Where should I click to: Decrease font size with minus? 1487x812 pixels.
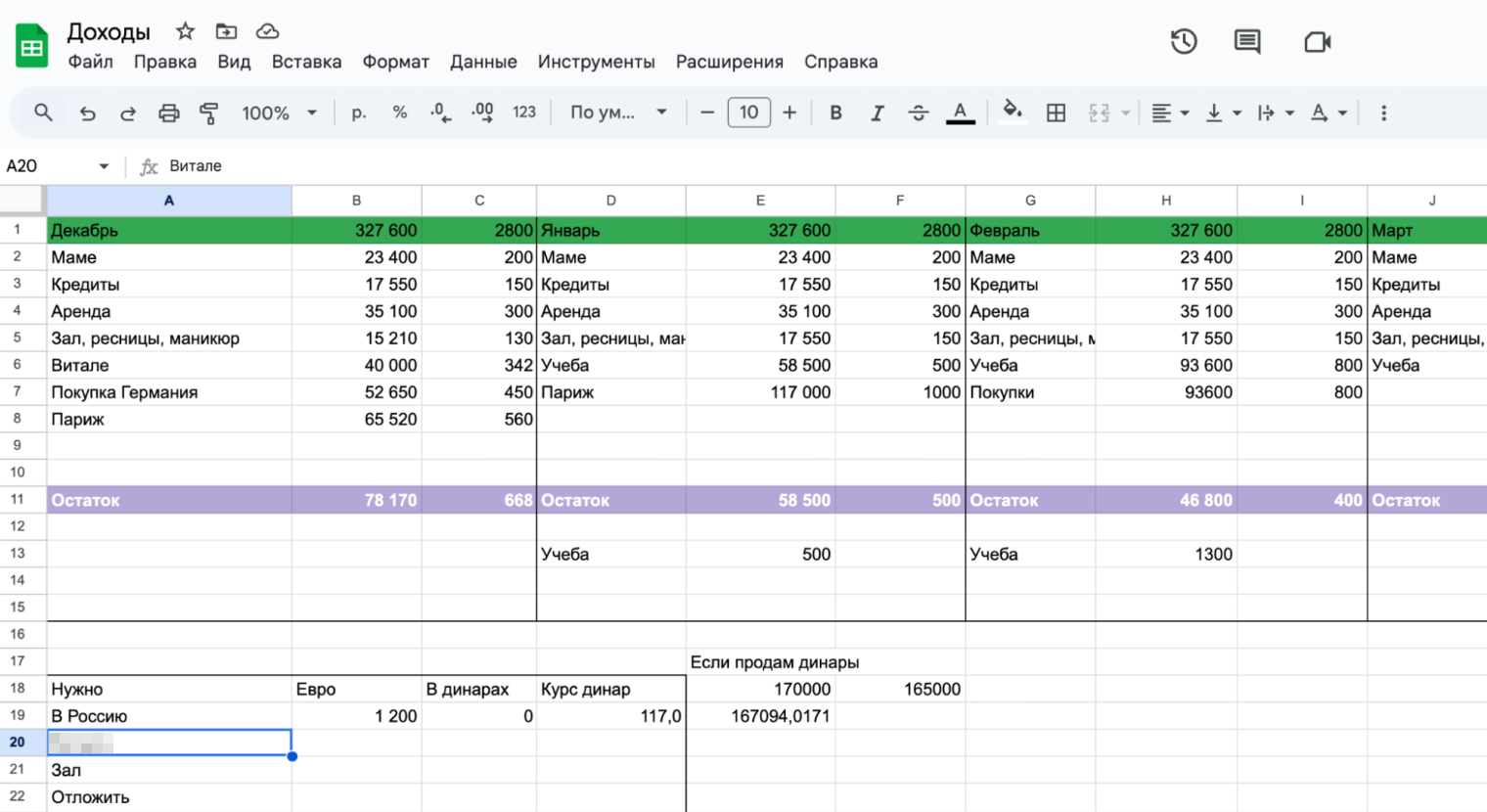(707, 113)
